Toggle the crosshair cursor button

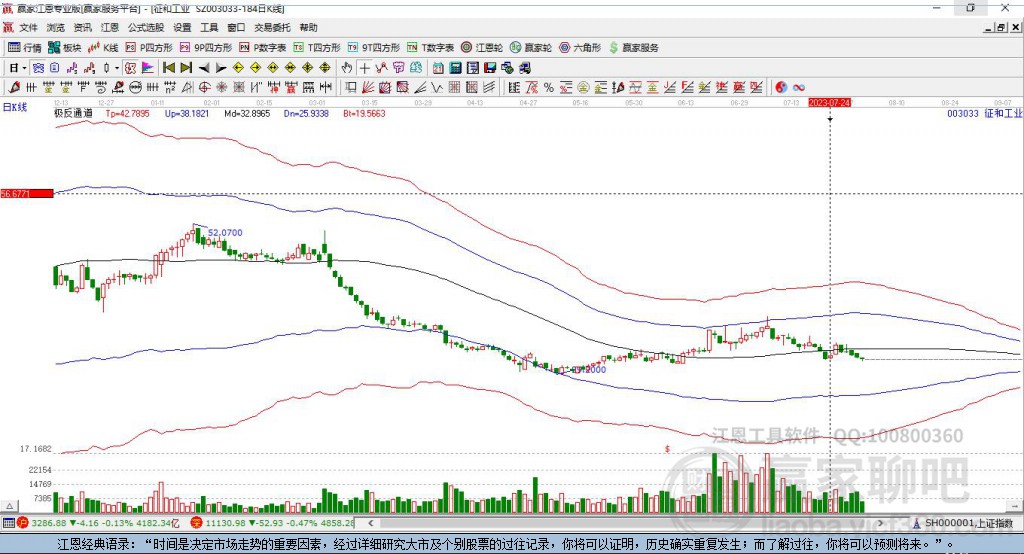point(364,68)
